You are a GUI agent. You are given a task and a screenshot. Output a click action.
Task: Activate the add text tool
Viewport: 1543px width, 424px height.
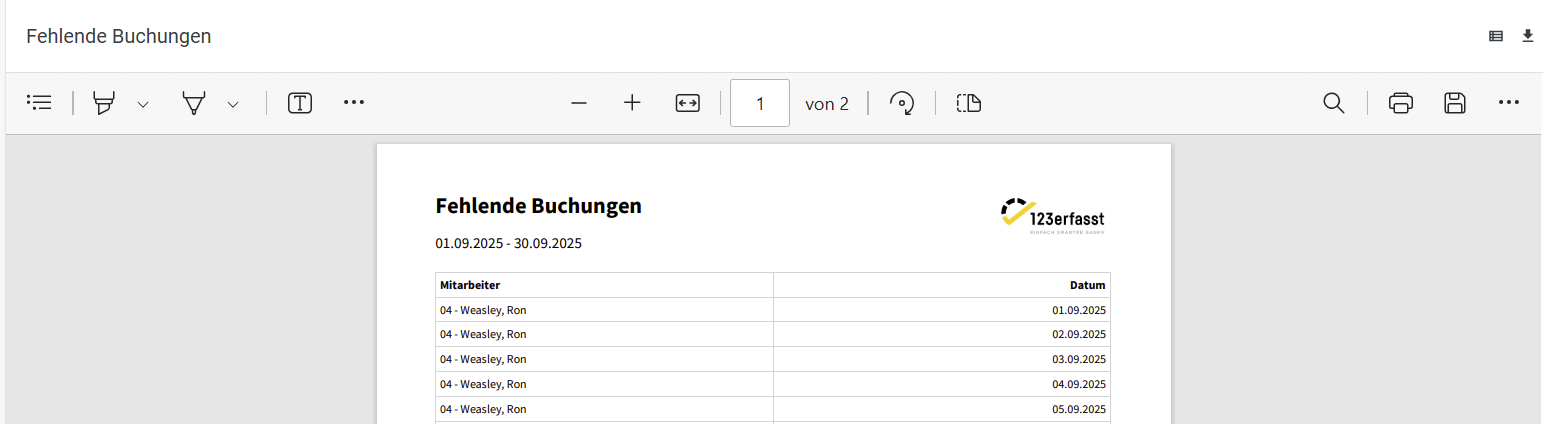point(300,103)
